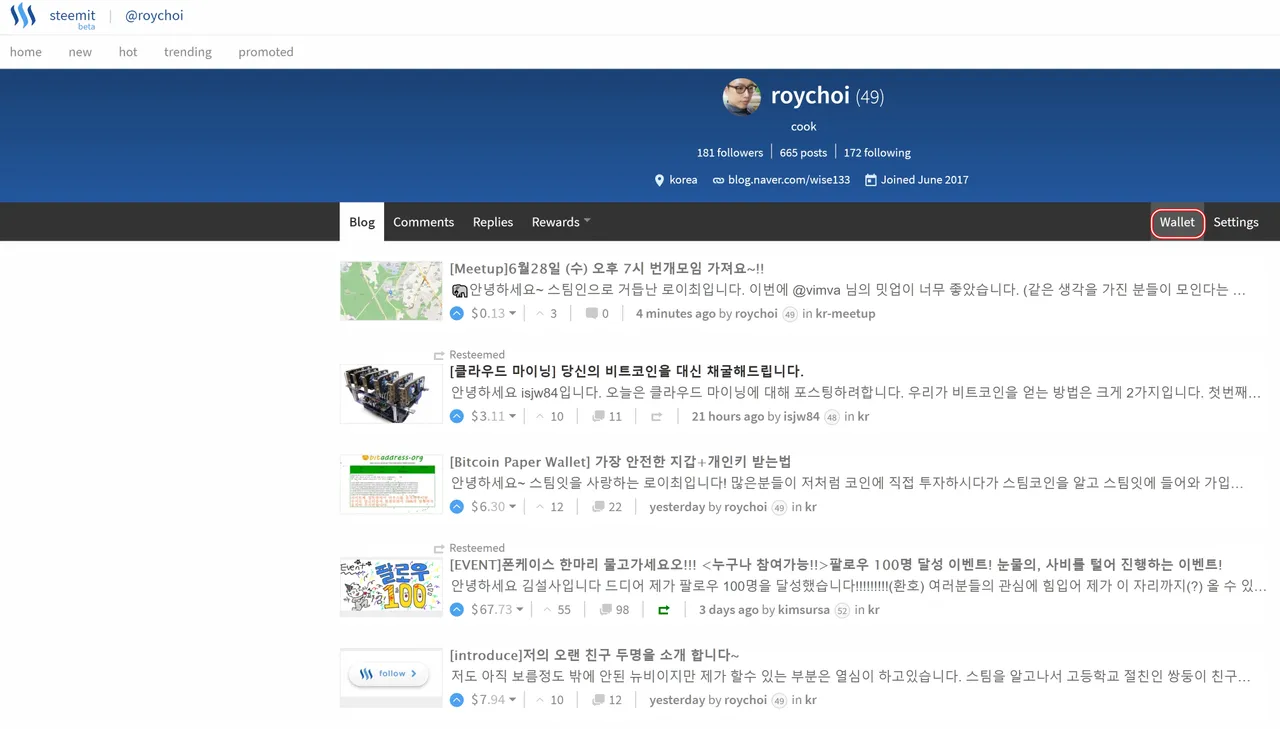1280x729 pixels.
Task: Open the mining rig thumbnail
Action: tap(391, 394)
